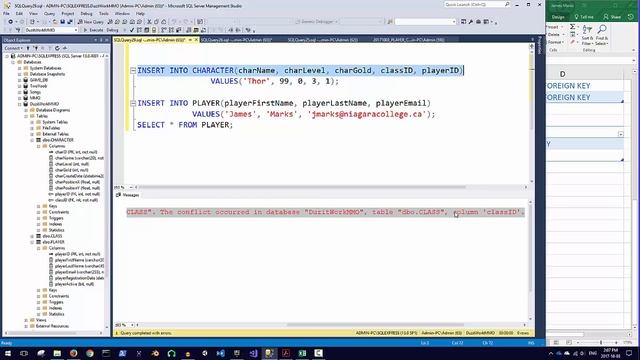Open the Help menu in SSMS

pyautogui.click(x=140, y=13)
